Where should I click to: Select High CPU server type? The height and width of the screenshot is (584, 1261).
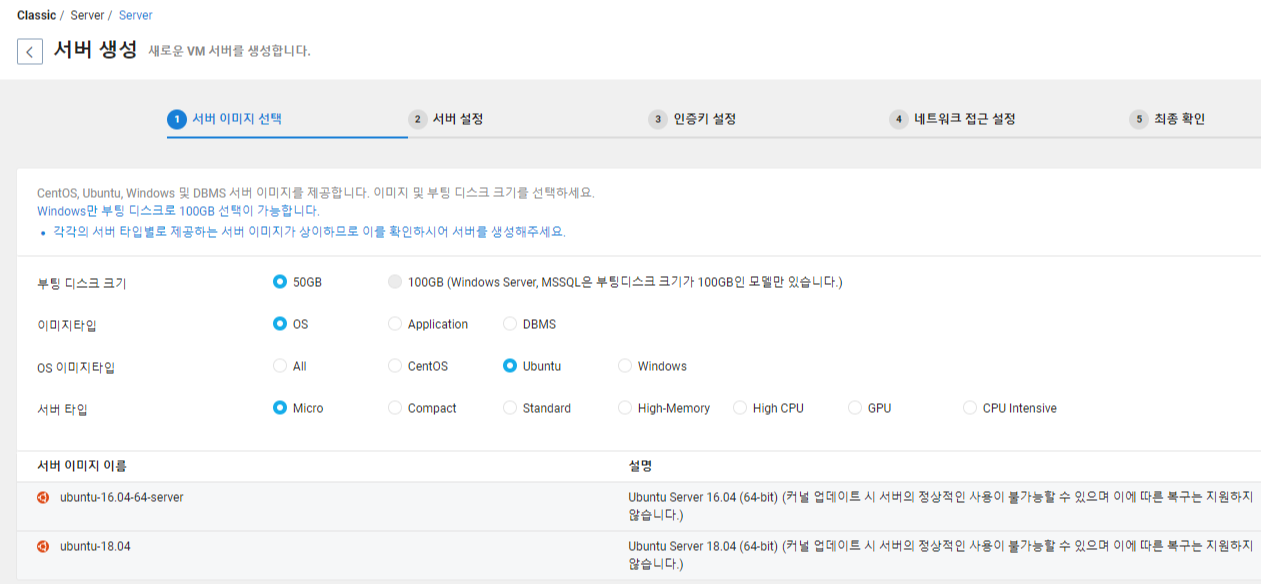click(740, 408)
